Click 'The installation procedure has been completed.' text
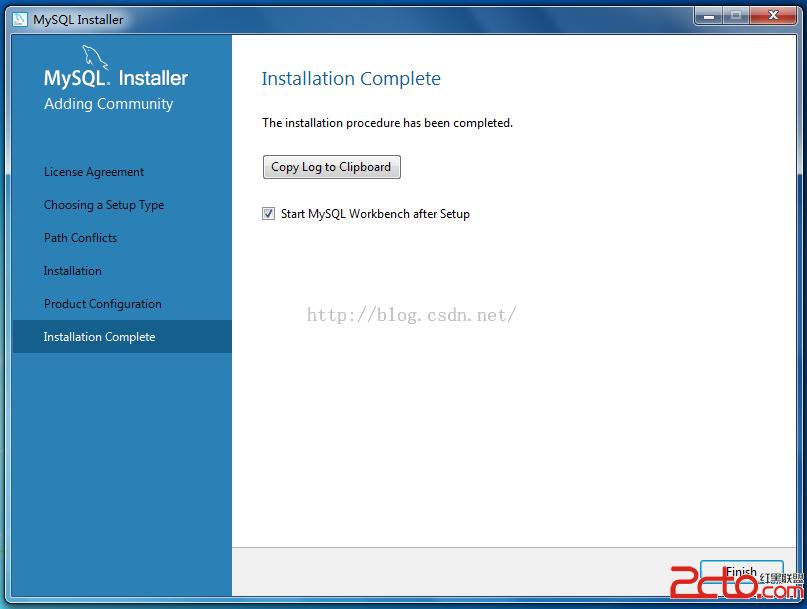The width and height of the screenshot is (807, 609). click(388, 123)
